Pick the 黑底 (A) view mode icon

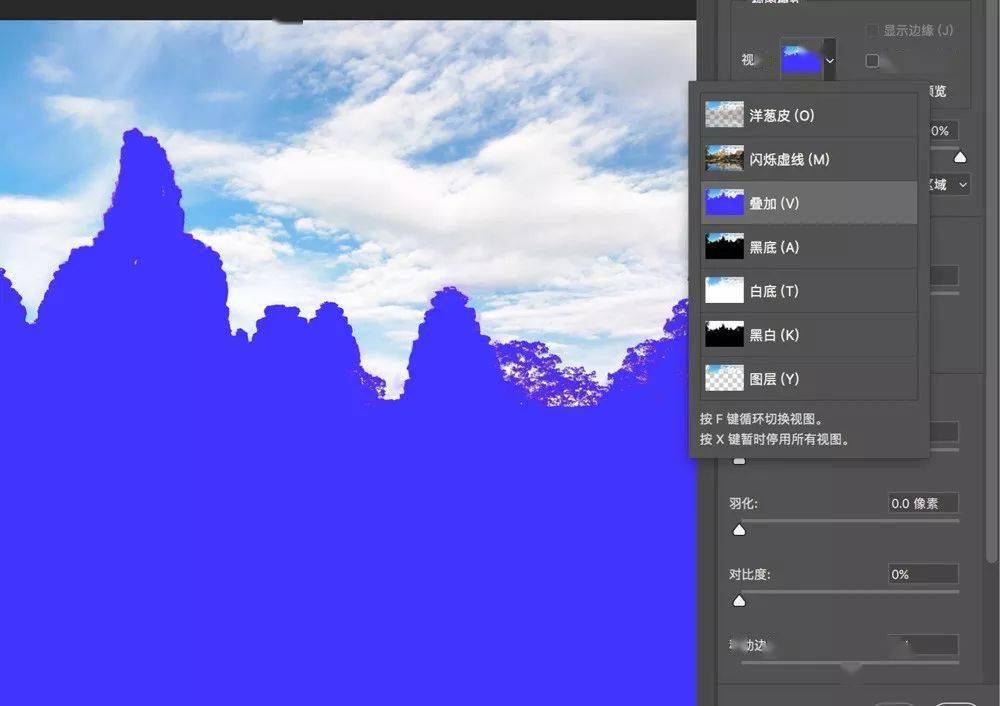(x=724, y=247)
